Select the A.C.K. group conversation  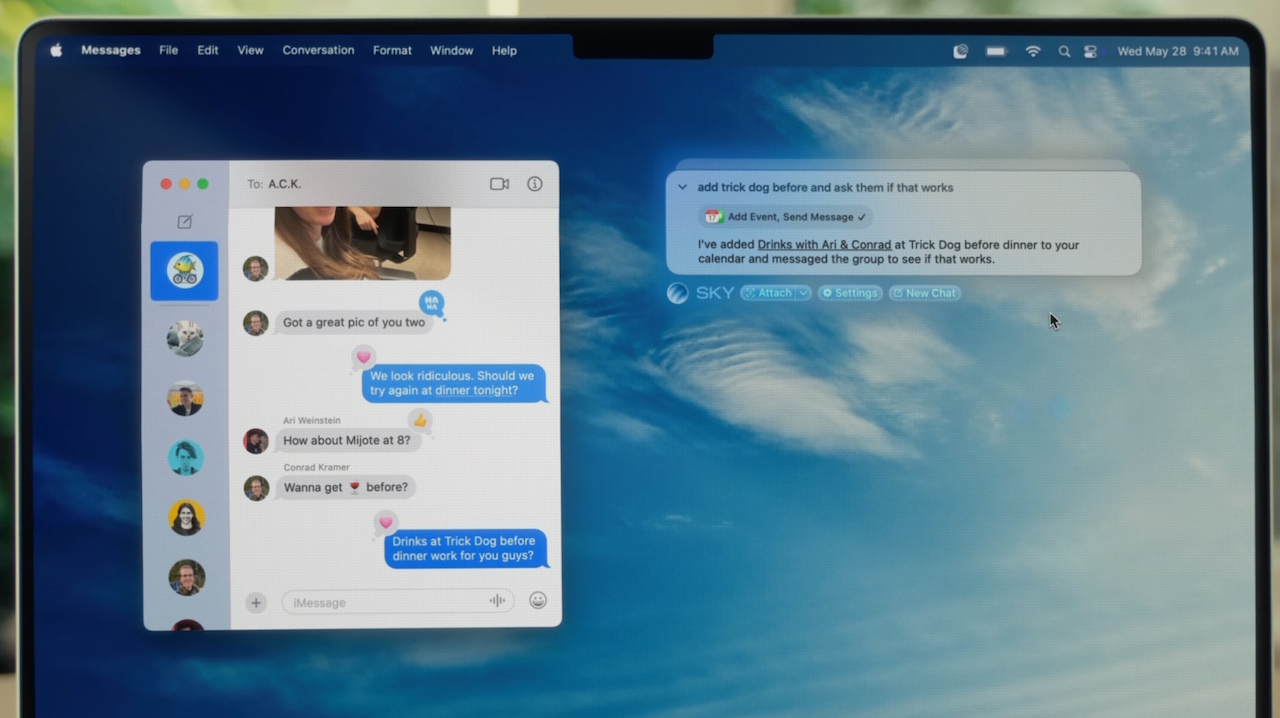[x=184, y=271]
